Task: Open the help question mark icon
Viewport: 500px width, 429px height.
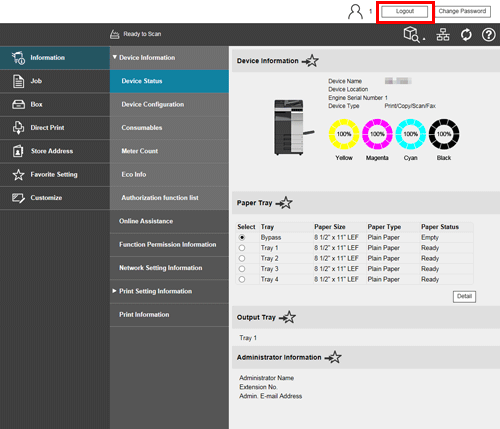Action: [x=488, y=34]
